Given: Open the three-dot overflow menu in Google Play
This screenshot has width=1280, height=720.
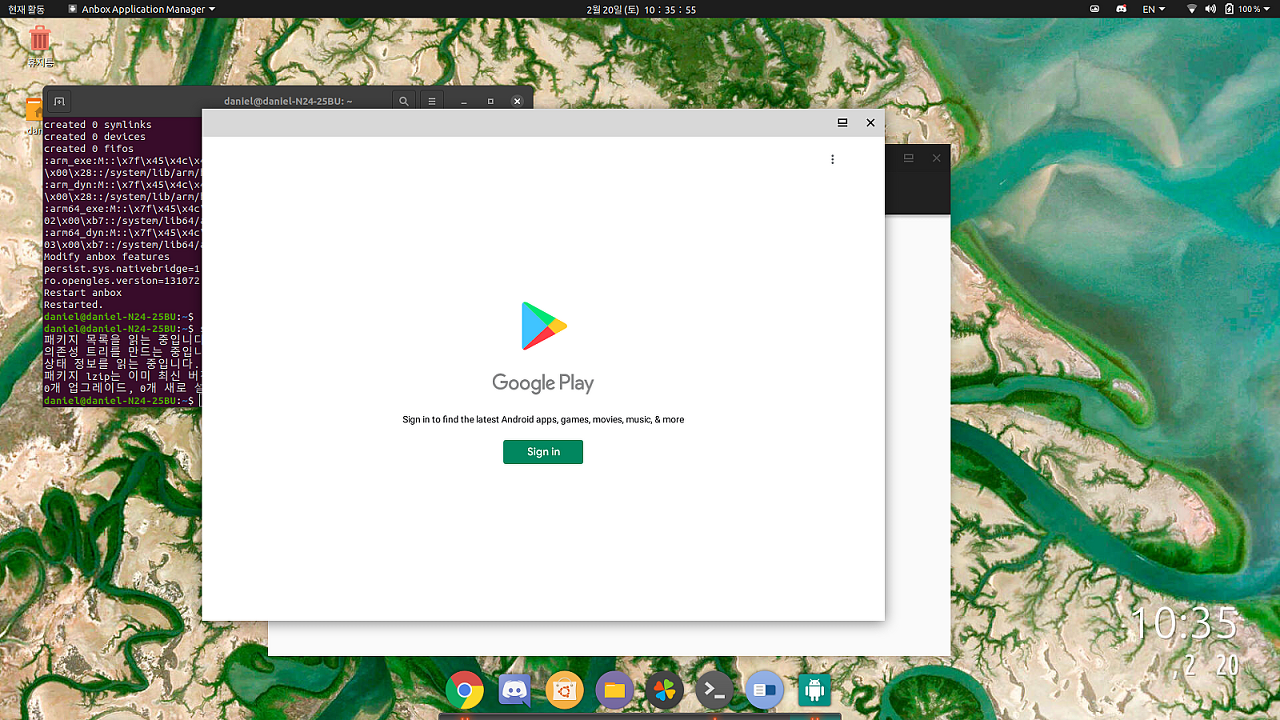Looking at the screenshot, I should coord(832,159).
